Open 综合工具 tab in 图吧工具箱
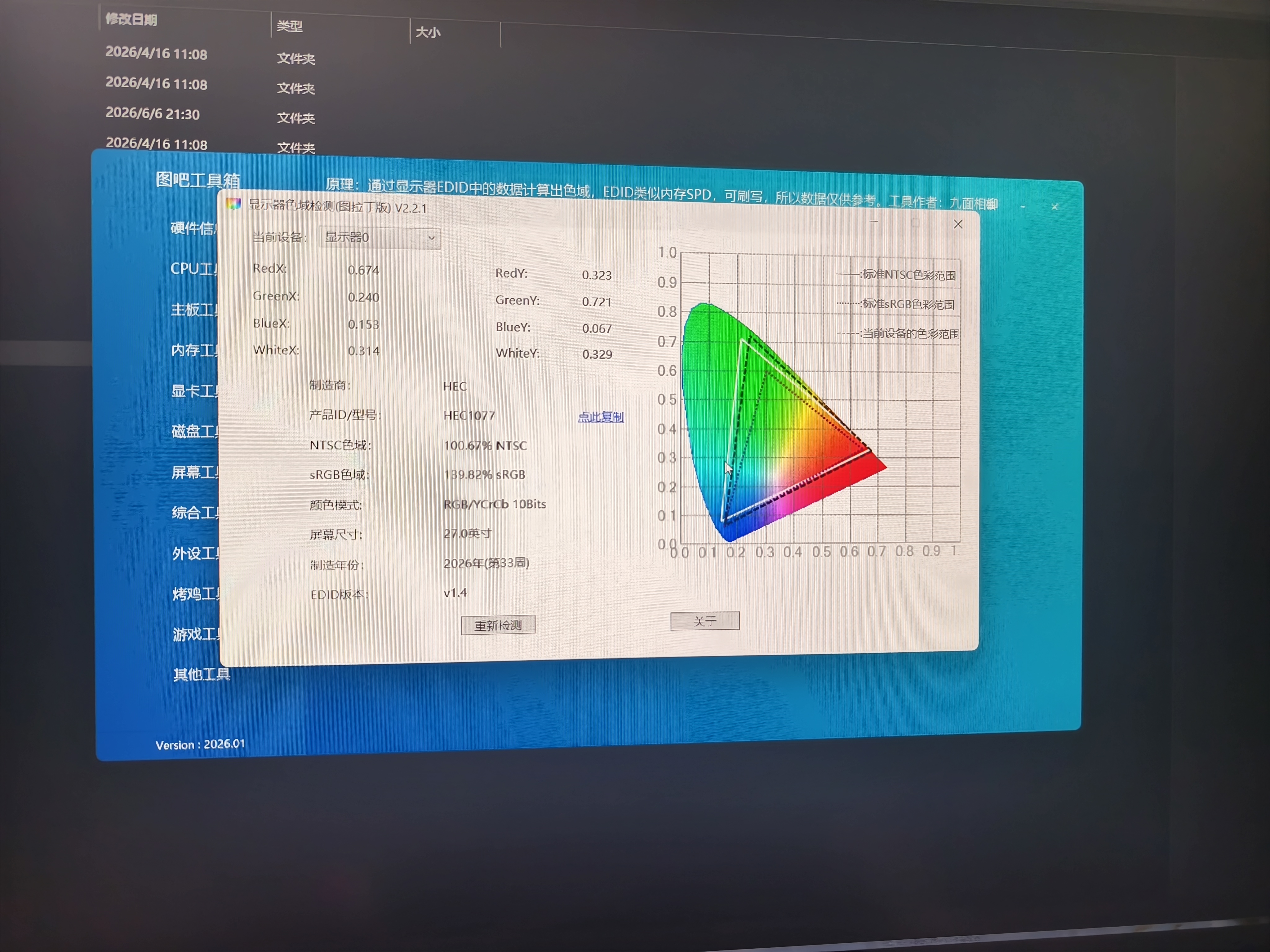 [196, 513]
